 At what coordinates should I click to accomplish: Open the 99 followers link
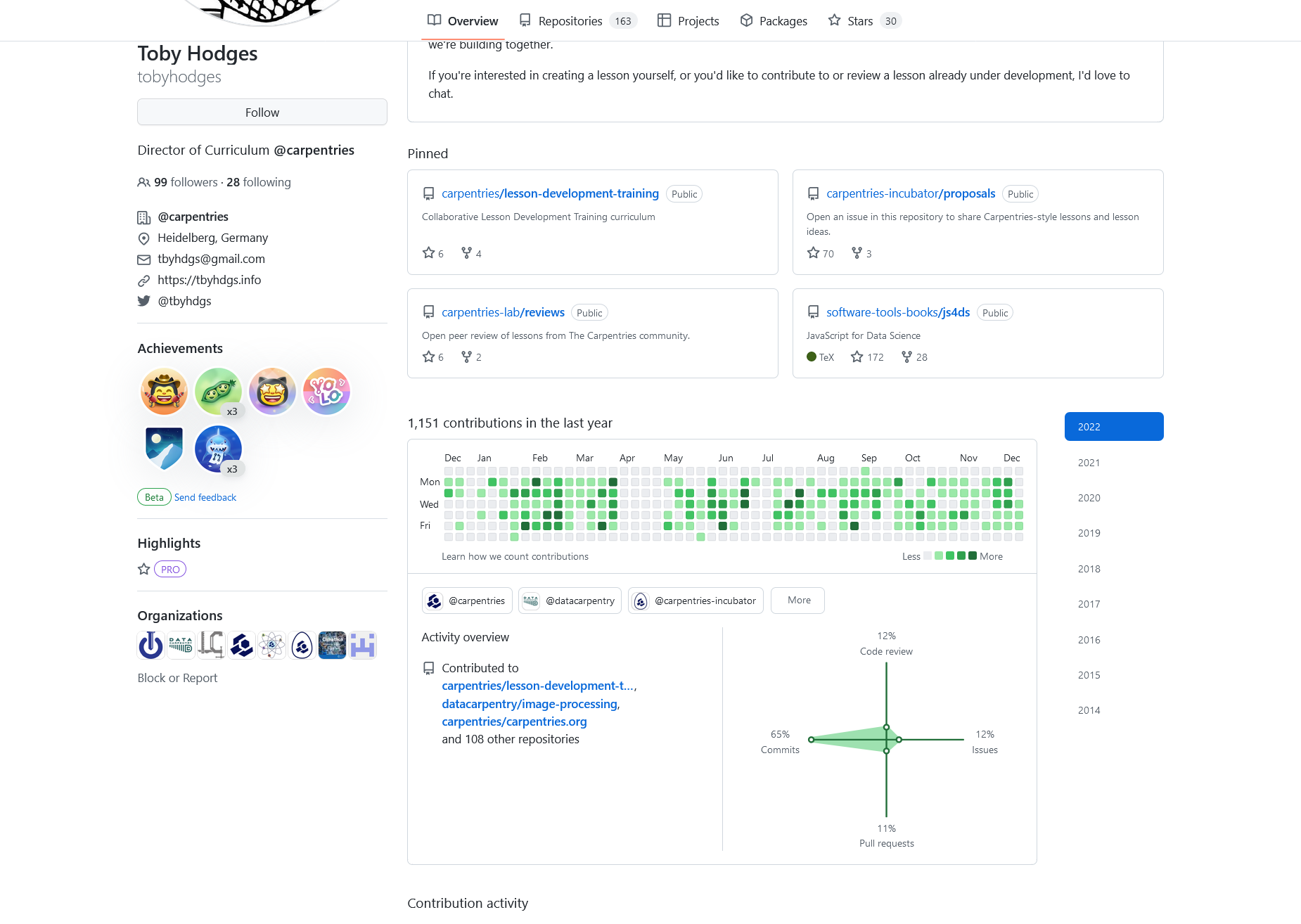pyautogui.click(x=186, y=182)
